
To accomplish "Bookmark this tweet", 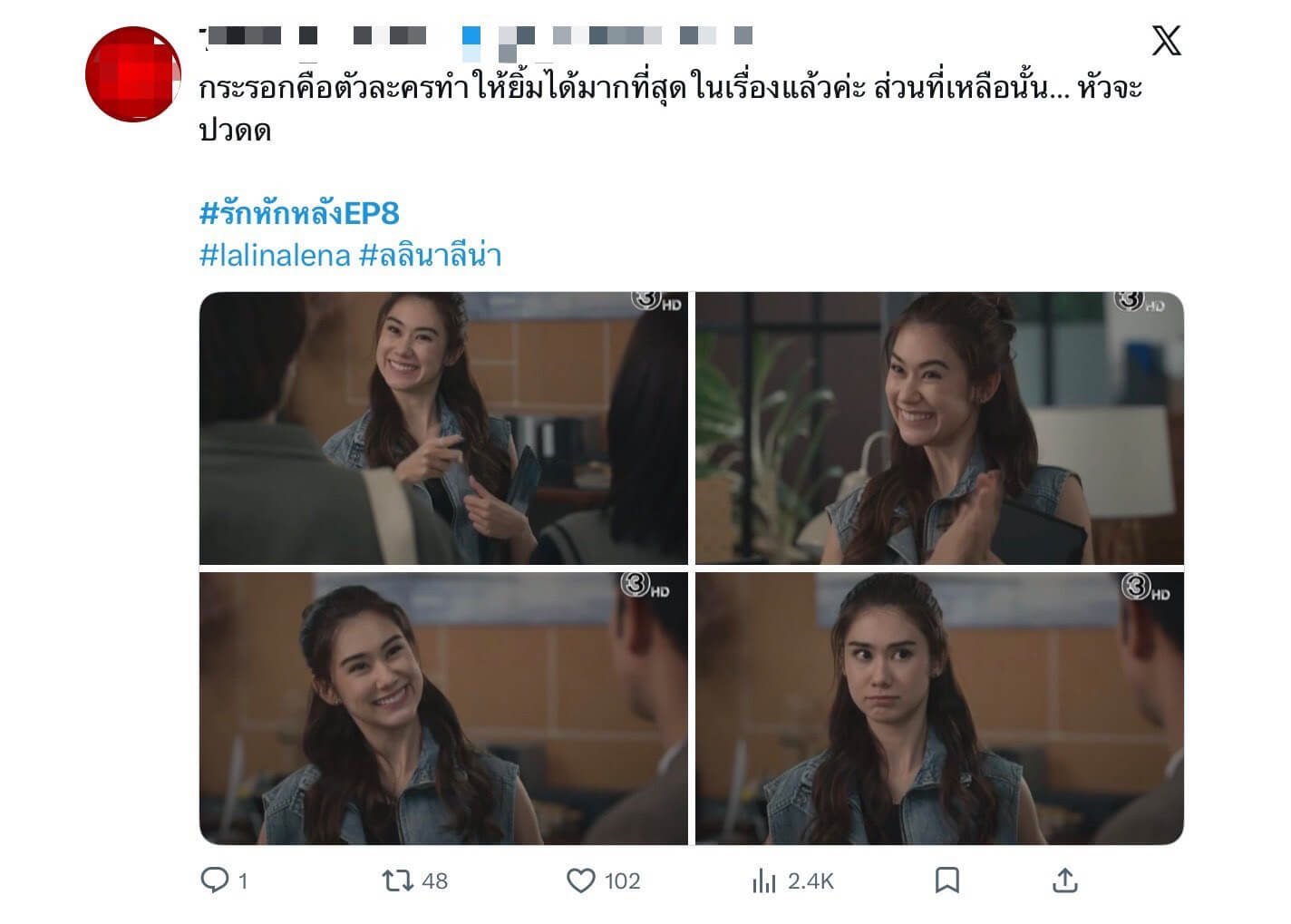I will (x=947, y=880).
